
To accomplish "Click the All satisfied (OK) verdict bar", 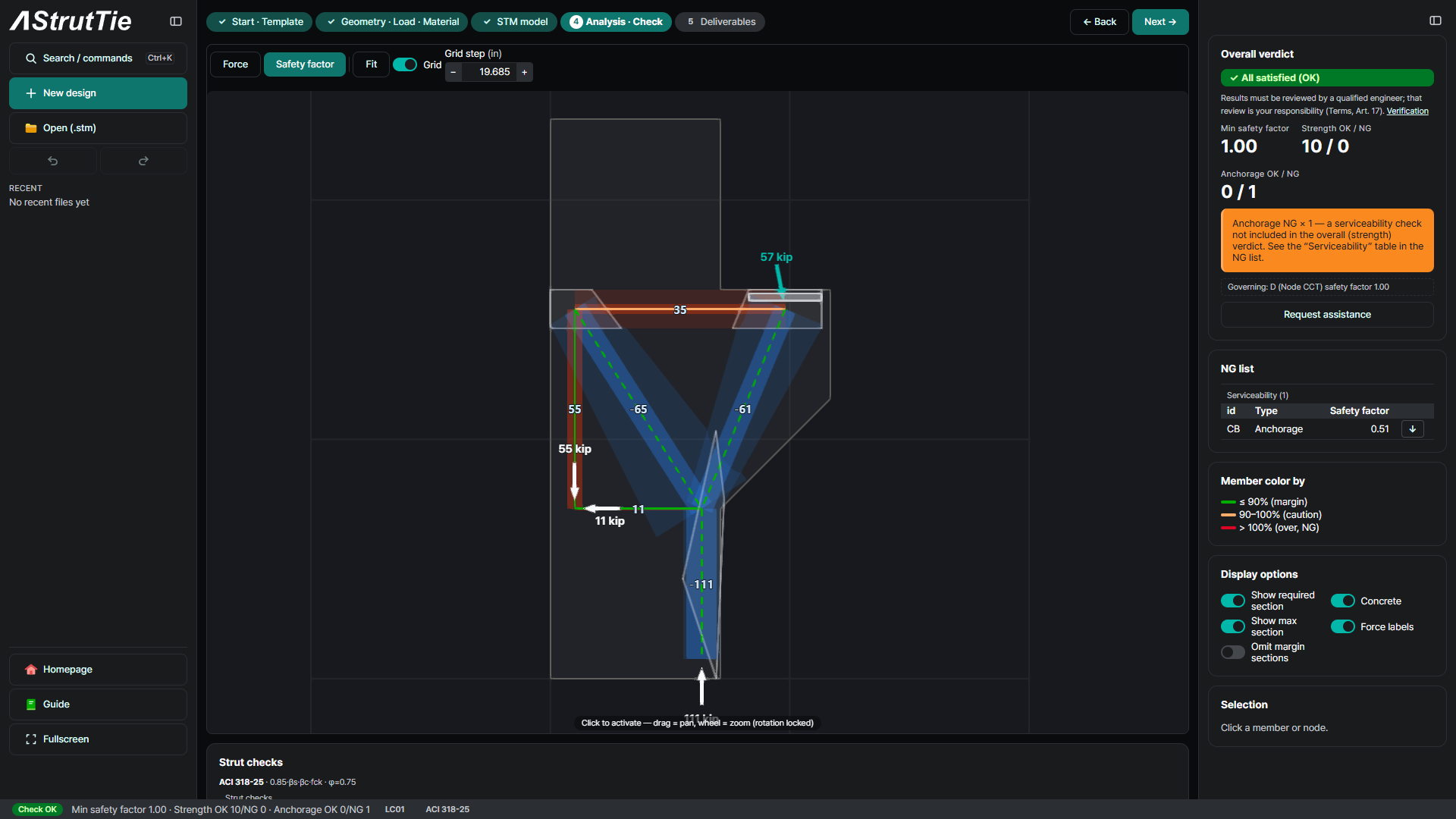I will (x=1327, y=78).
